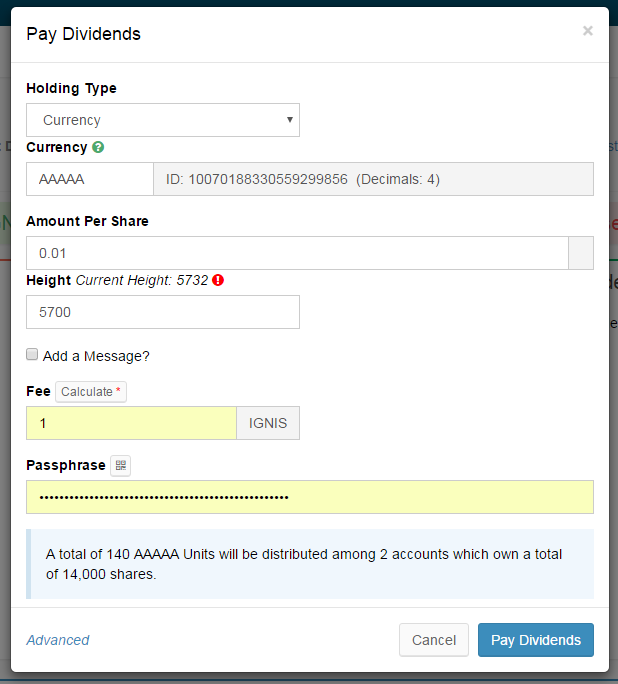The width and height of the screenshot is (618, 684).
Task: Open the Holding Type dropdown
Action: pyautogui.click(x=163, y=120)
